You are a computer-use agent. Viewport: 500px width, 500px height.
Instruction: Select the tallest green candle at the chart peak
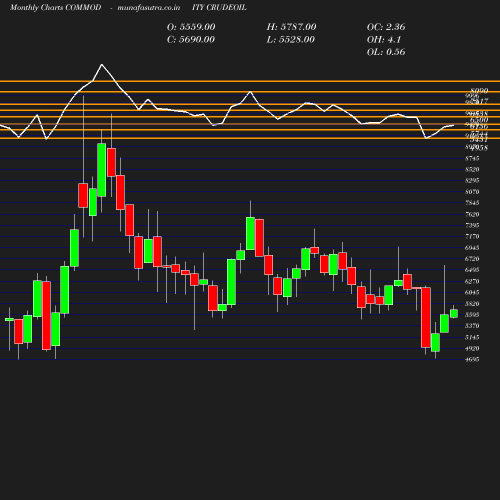click(x=102, y=170)
